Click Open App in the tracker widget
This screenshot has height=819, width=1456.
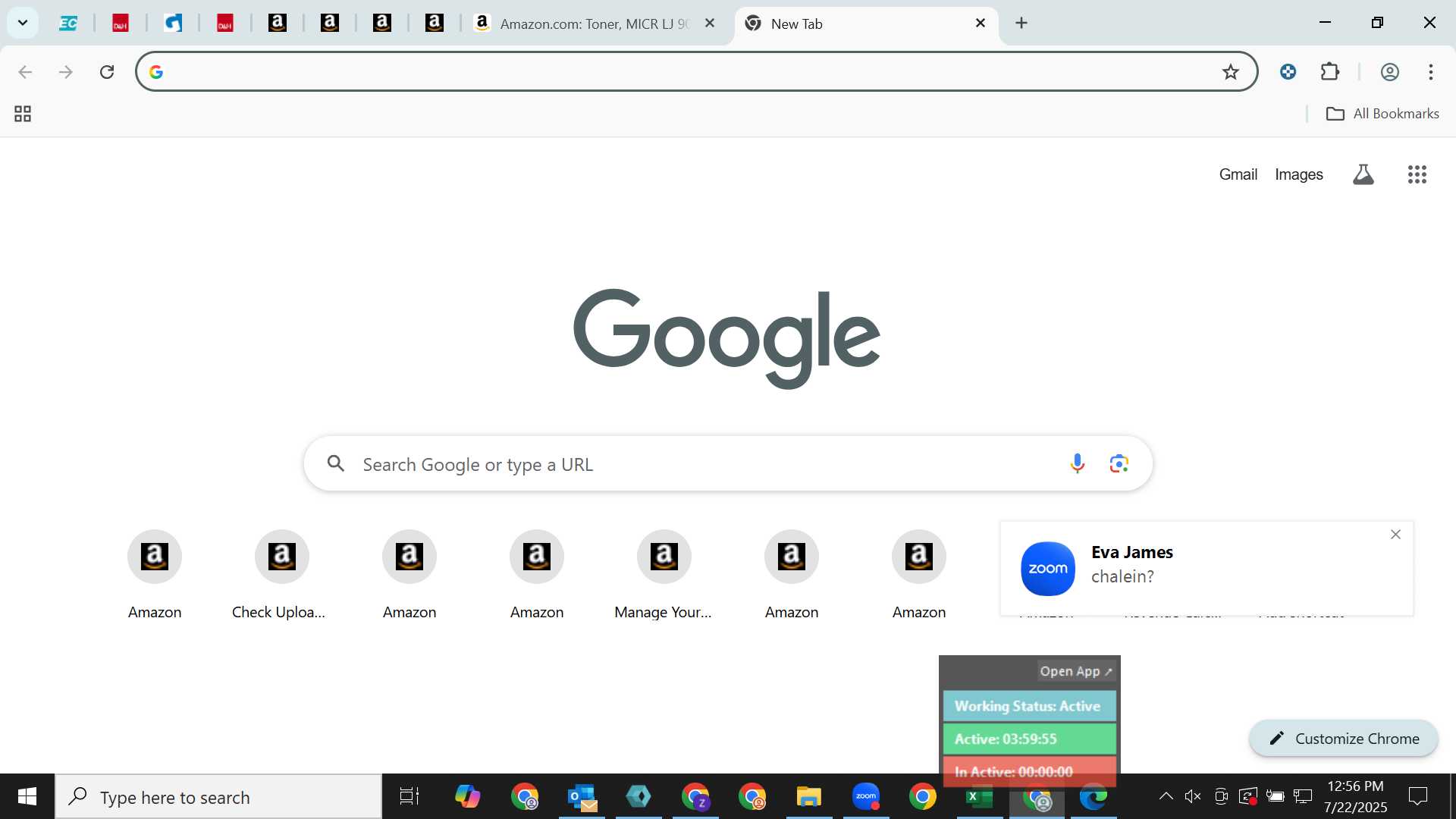click(x=1076, y=671)
